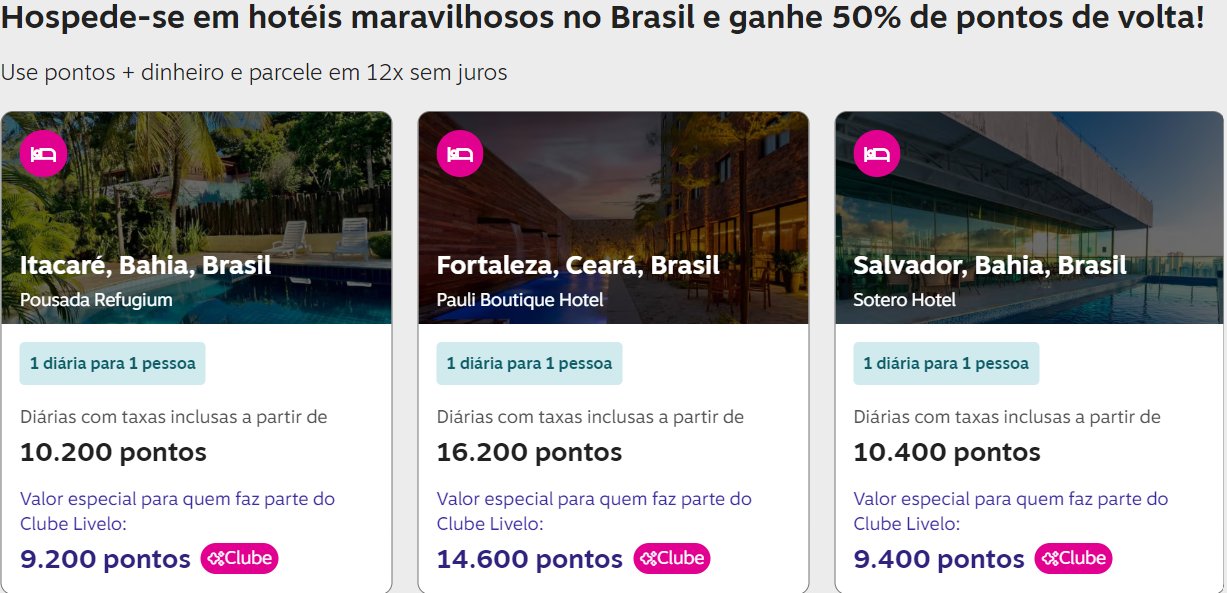Open the Sotero Hotel photo
1227x593 pixels.
click(1030, 217)
